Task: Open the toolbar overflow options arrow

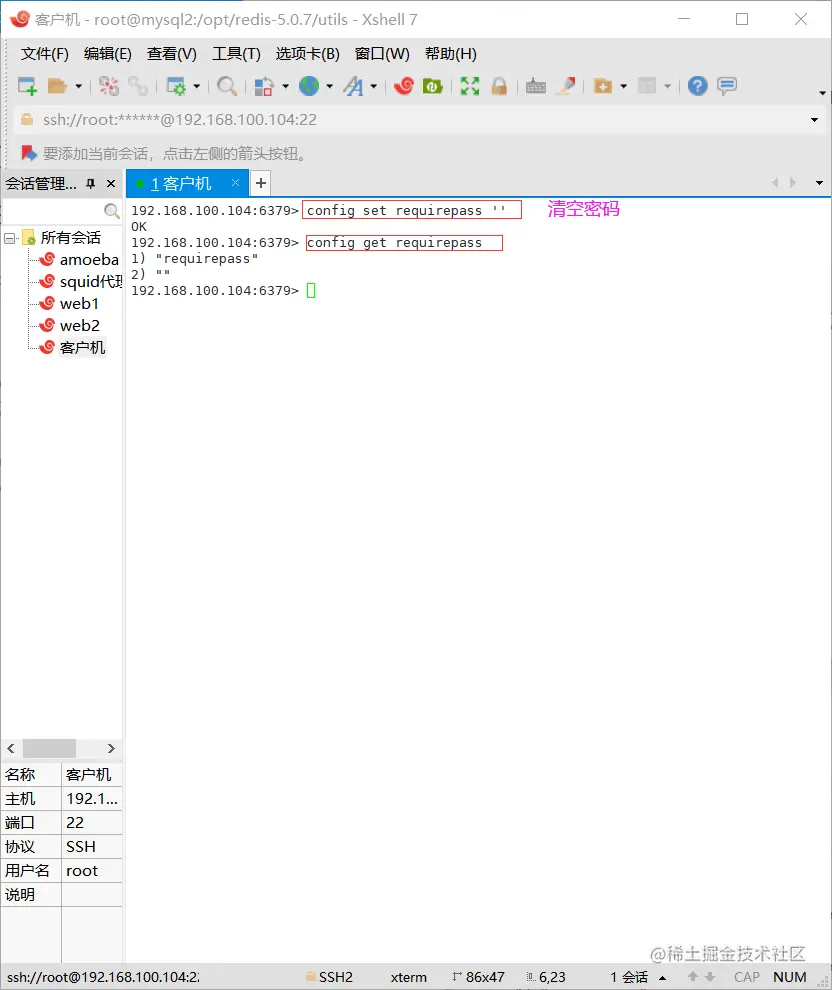Action: (822, 93)
